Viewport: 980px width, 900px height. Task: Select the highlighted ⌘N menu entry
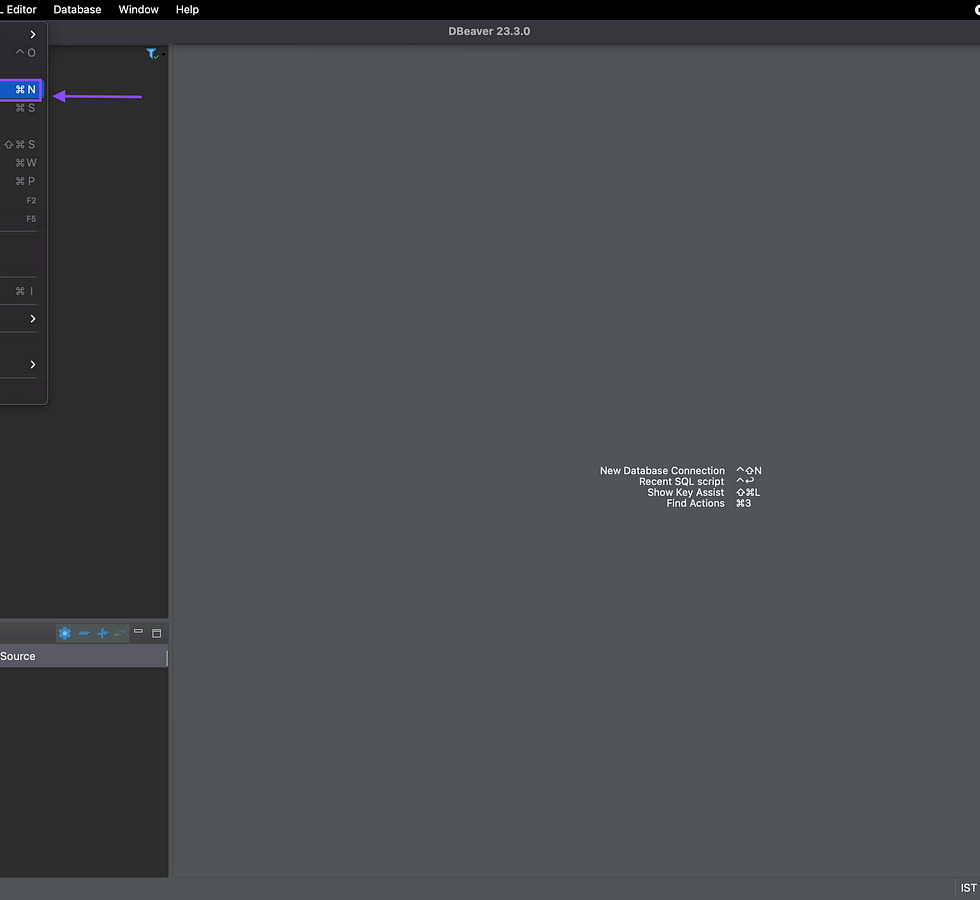coord(20,90)
